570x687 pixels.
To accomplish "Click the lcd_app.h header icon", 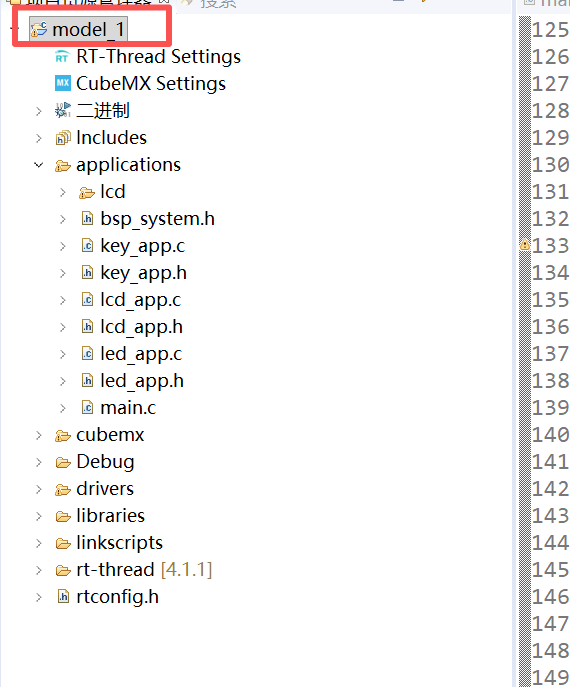I will click(x=87, y=327).
